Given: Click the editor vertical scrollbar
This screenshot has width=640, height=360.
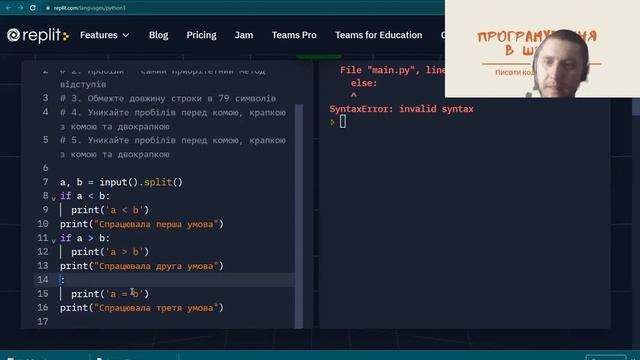Looking at the screenshot, I should coord(299,216).
